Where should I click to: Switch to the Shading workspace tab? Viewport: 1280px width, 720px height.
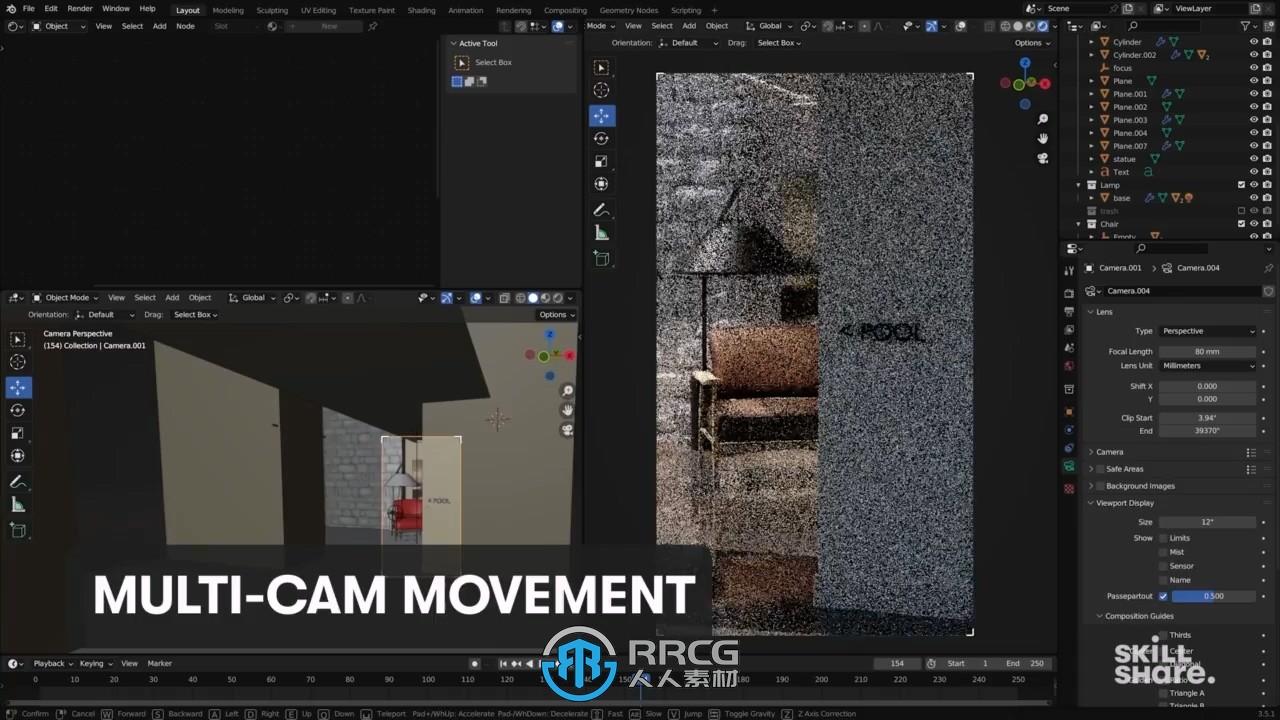pyautogui.click(x=421, y=10)
